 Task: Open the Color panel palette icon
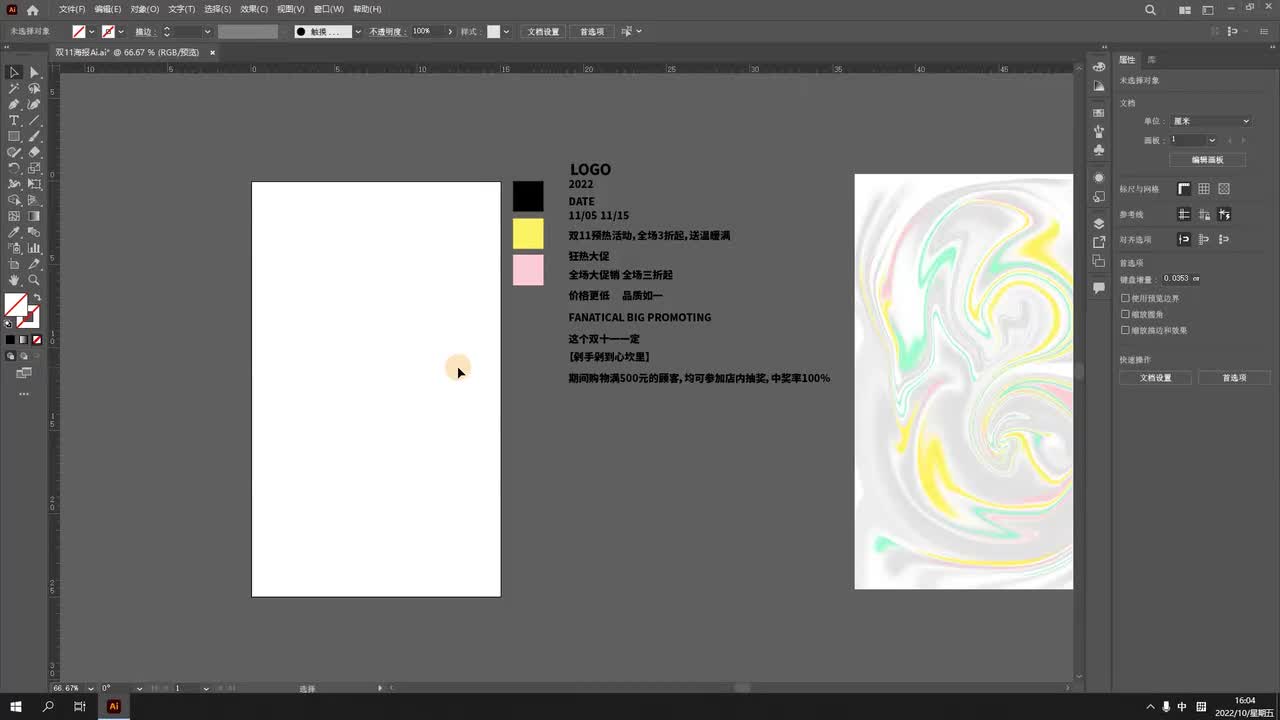(x=1099, y=65)
